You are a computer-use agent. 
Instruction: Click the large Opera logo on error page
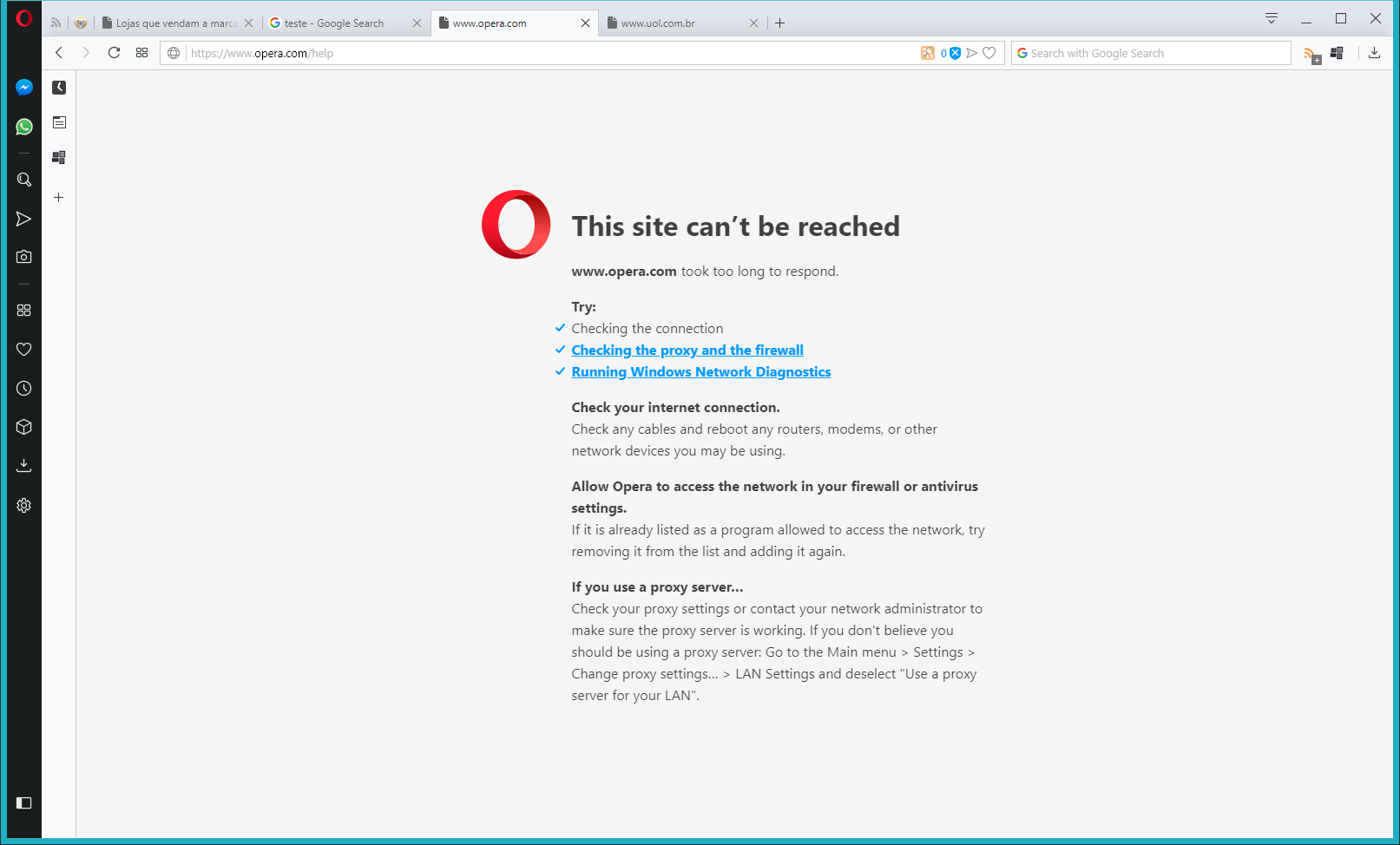(x=516, y=225)
